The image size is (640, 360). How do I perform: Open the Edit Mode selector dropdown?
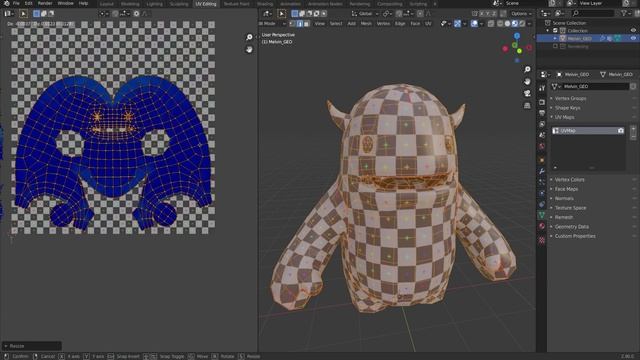tap(273, 24)
